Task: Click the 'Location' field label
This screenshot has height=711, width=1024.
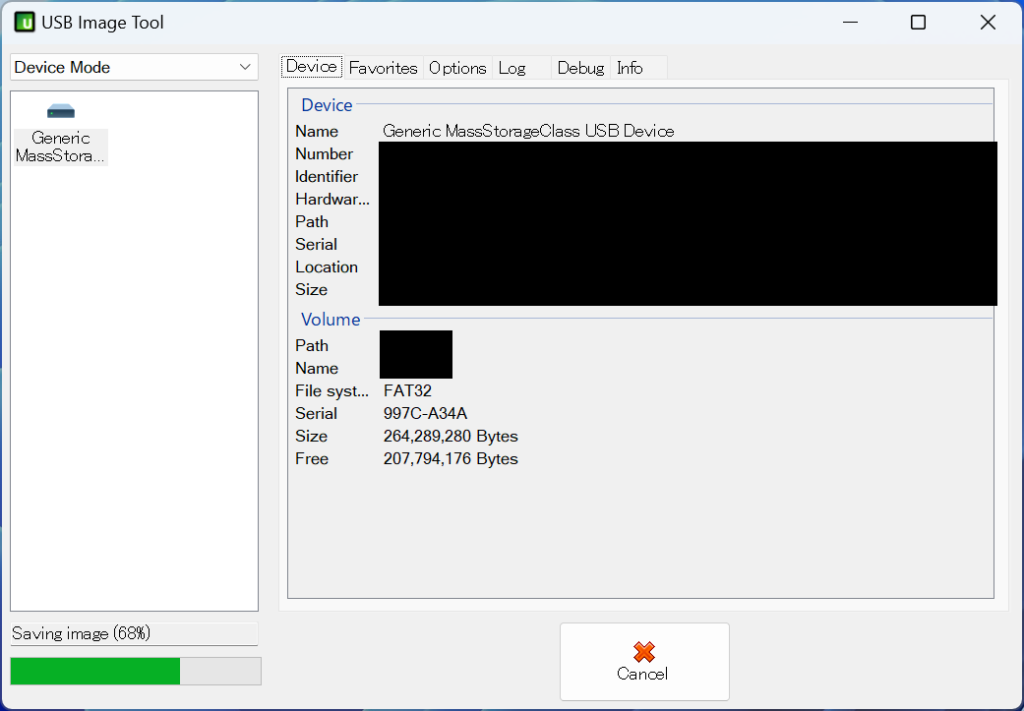Action: click(x=327, y=267)
